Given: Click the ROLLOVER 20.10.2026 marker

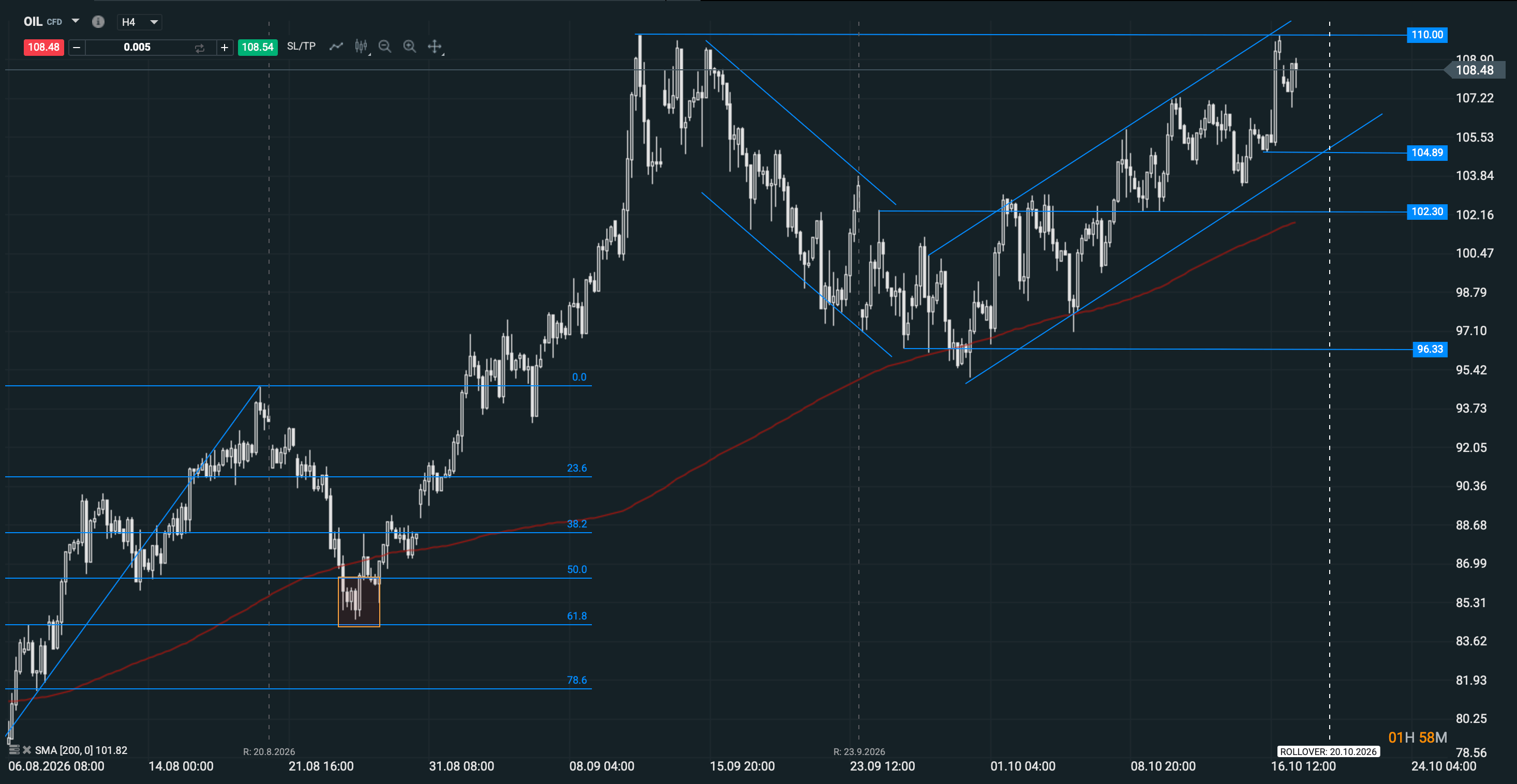Looking at the screenshot, I should (x=1329, y=751).
